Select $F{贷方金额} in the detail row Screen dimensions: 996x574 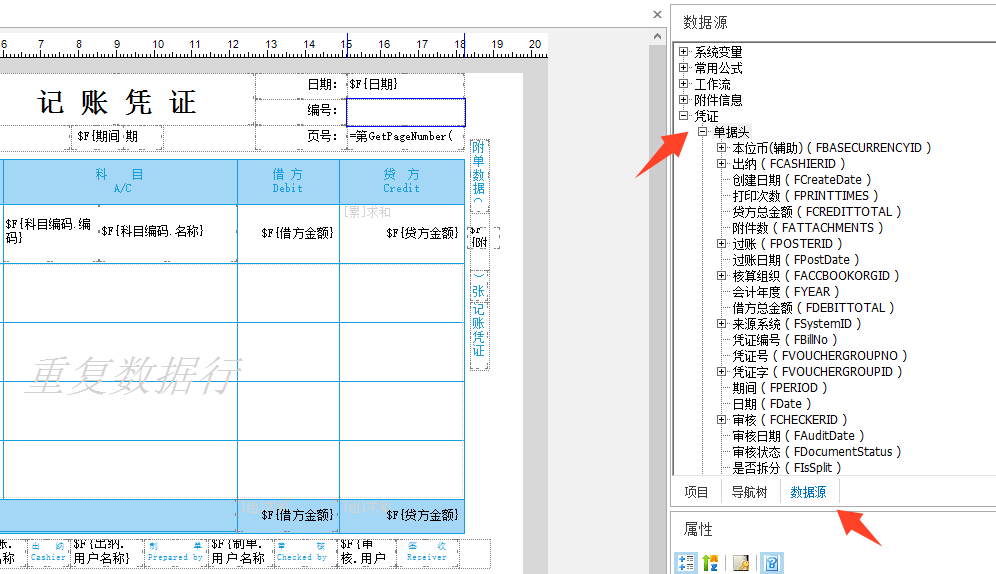403,233
